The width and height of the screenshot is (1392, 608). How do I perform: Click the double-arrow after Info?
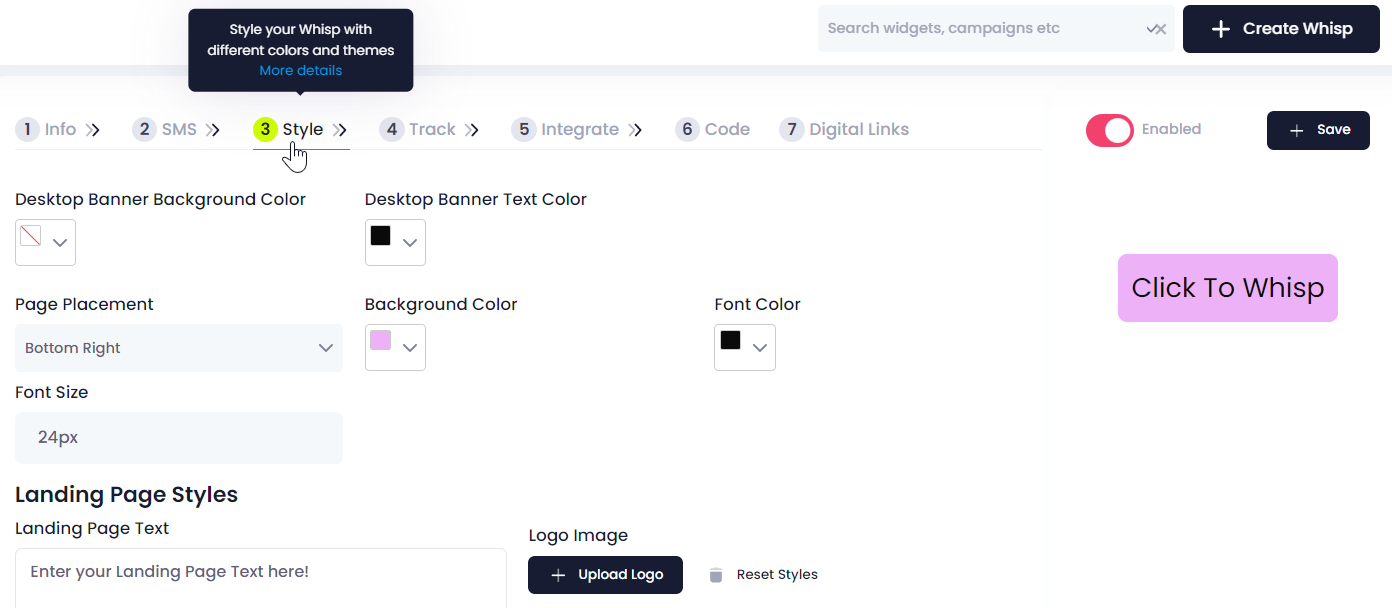pos(92,130)
